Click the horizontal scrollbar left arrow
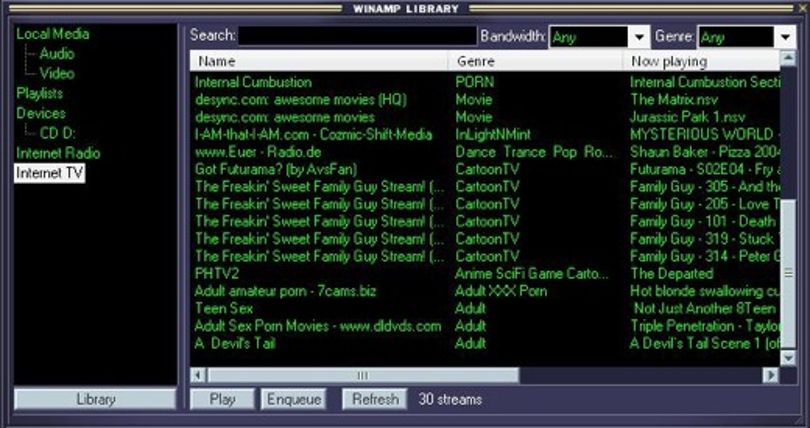The height and width of the screenshot is (428, 810). tap(198, 375)
